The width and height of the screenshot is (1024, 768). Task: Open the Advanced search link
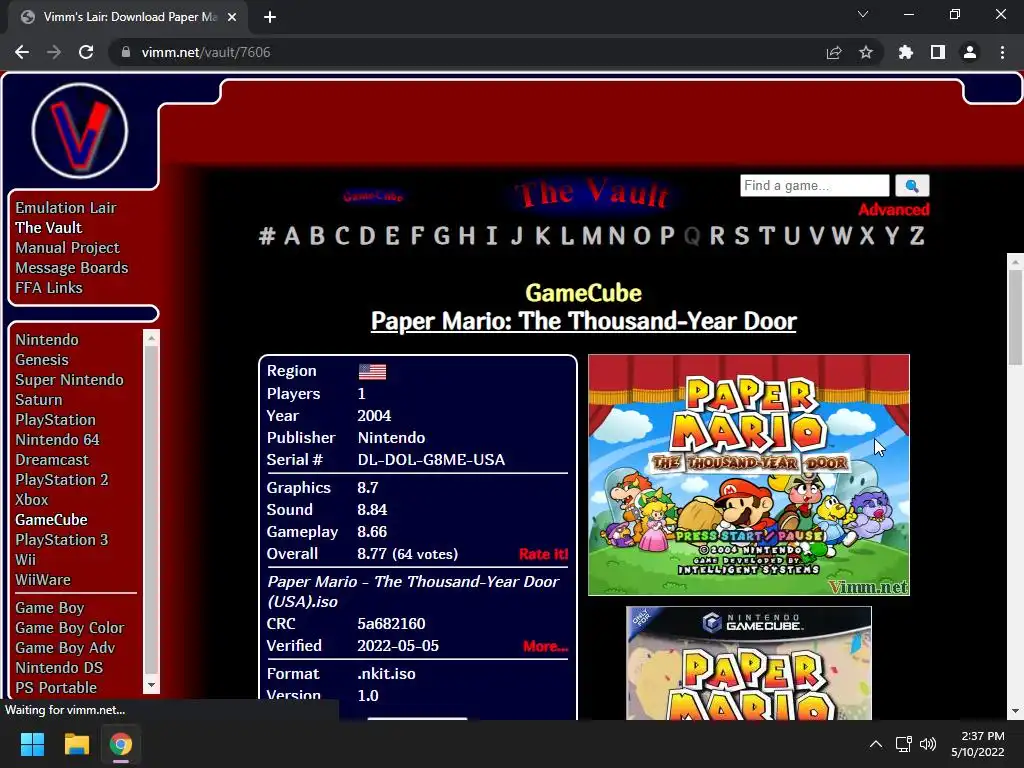tap(893, 210)
